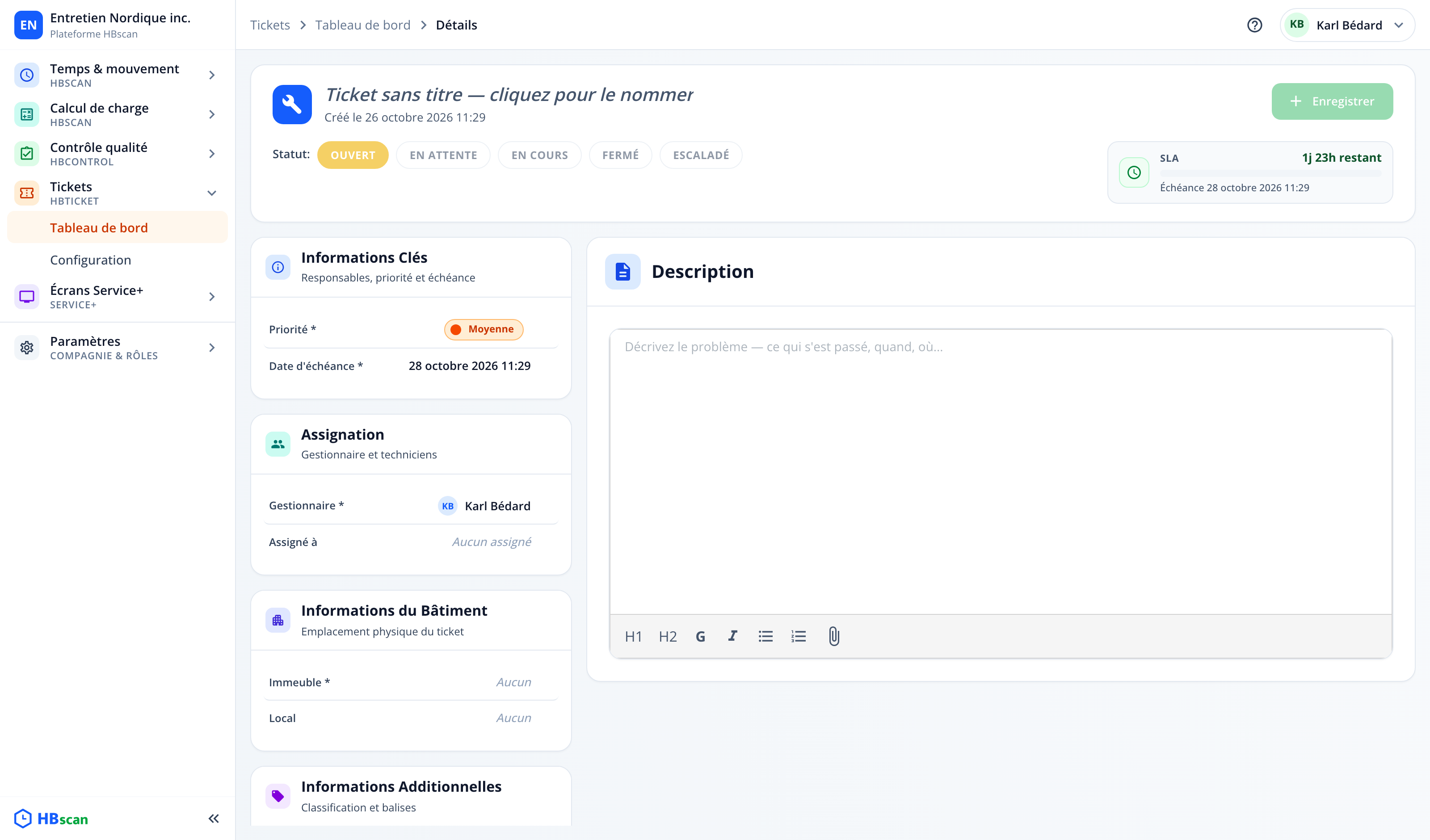1430x840 pixels.
Task: Toggle italic formatting in the editor
Action: 732,636
